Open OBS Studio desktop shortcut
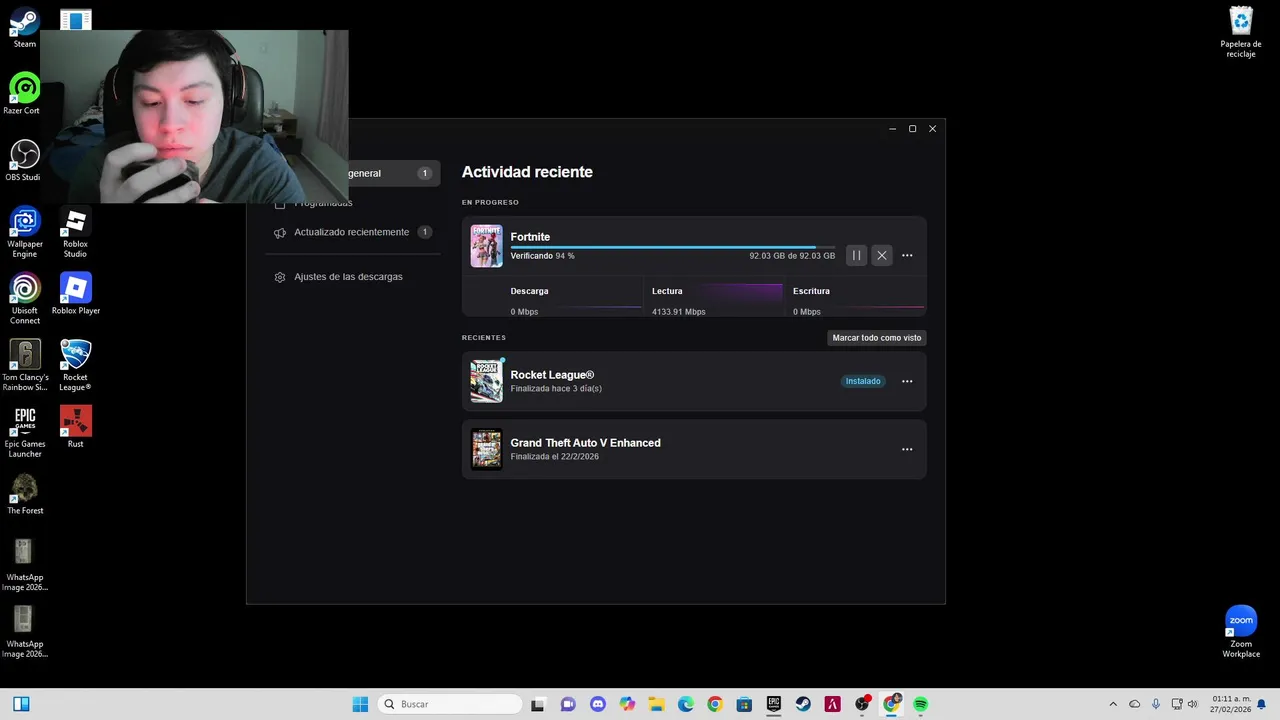Image resolution: width=1280 pixels, height=720 pixels. (24, 162)
